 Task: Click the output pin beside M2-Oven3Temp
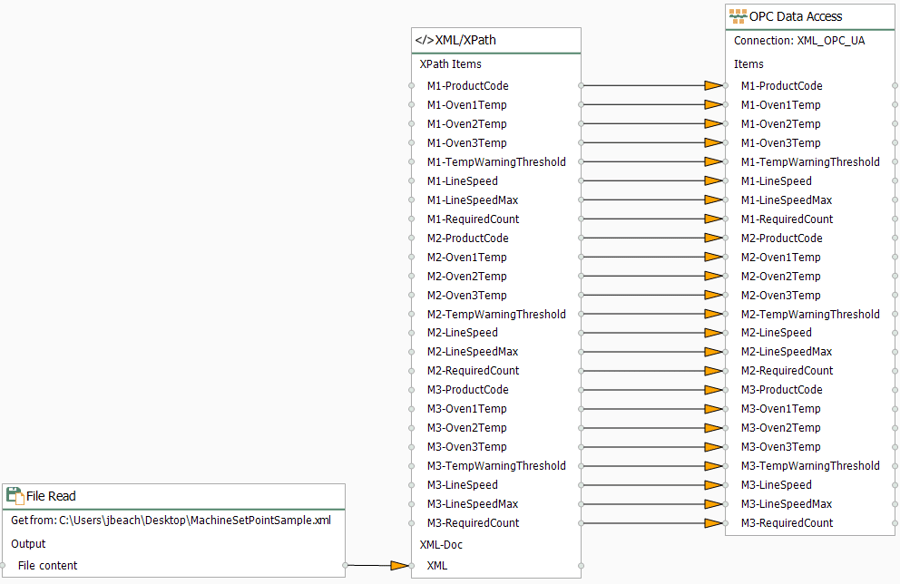click(x=579, y=294)
